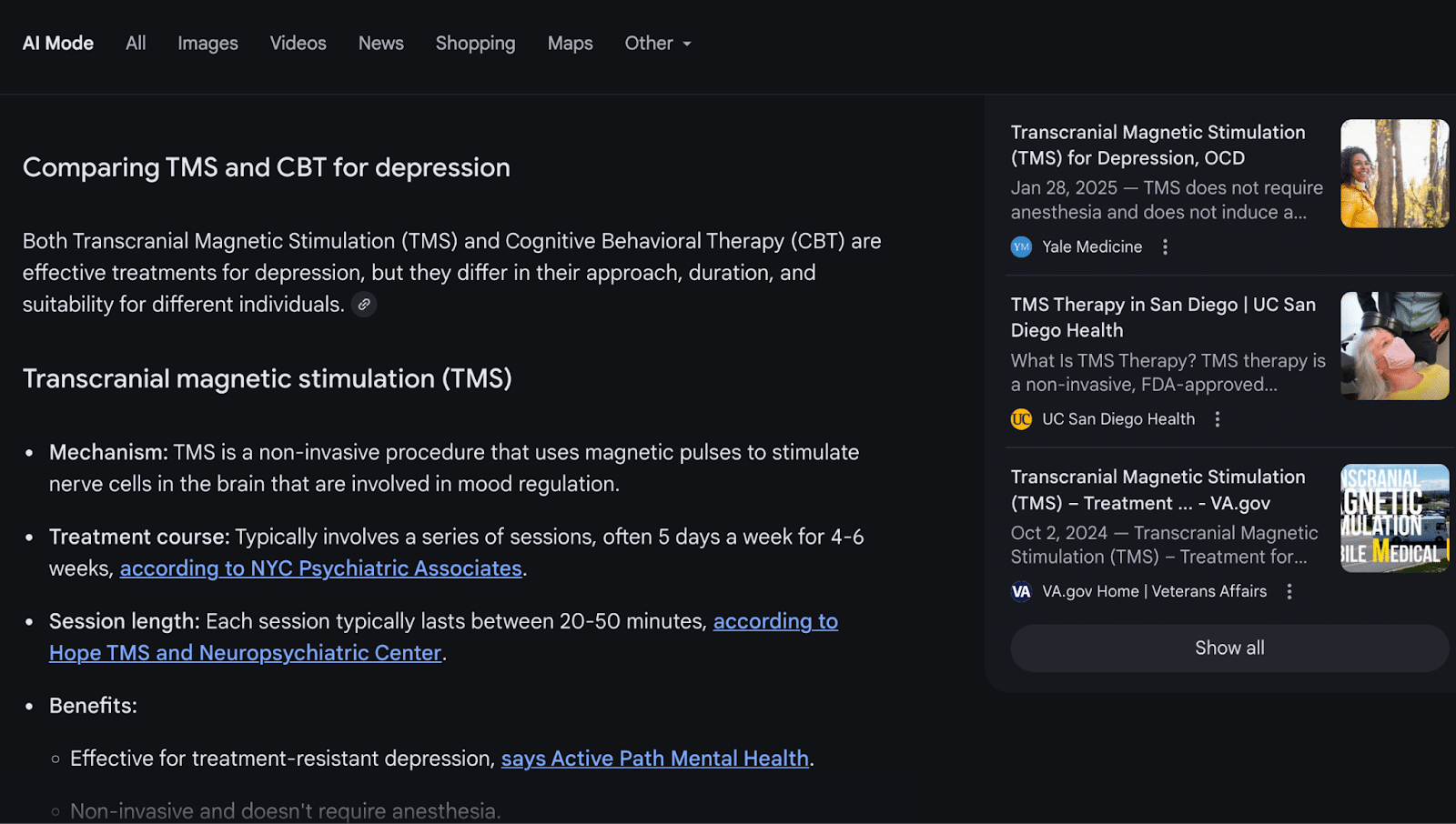This screenshot has height=824, width=1456.
Task: Open the VA.gov TMS Treatment result title
Action: [x=1158, y=489]
